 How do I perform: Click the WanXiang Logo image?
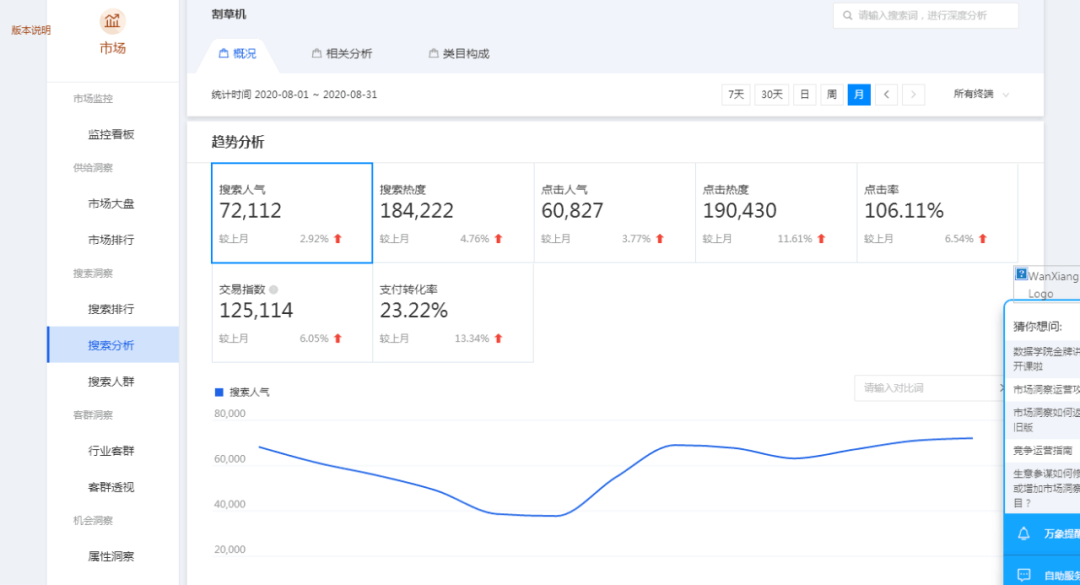pos(1046,284)
